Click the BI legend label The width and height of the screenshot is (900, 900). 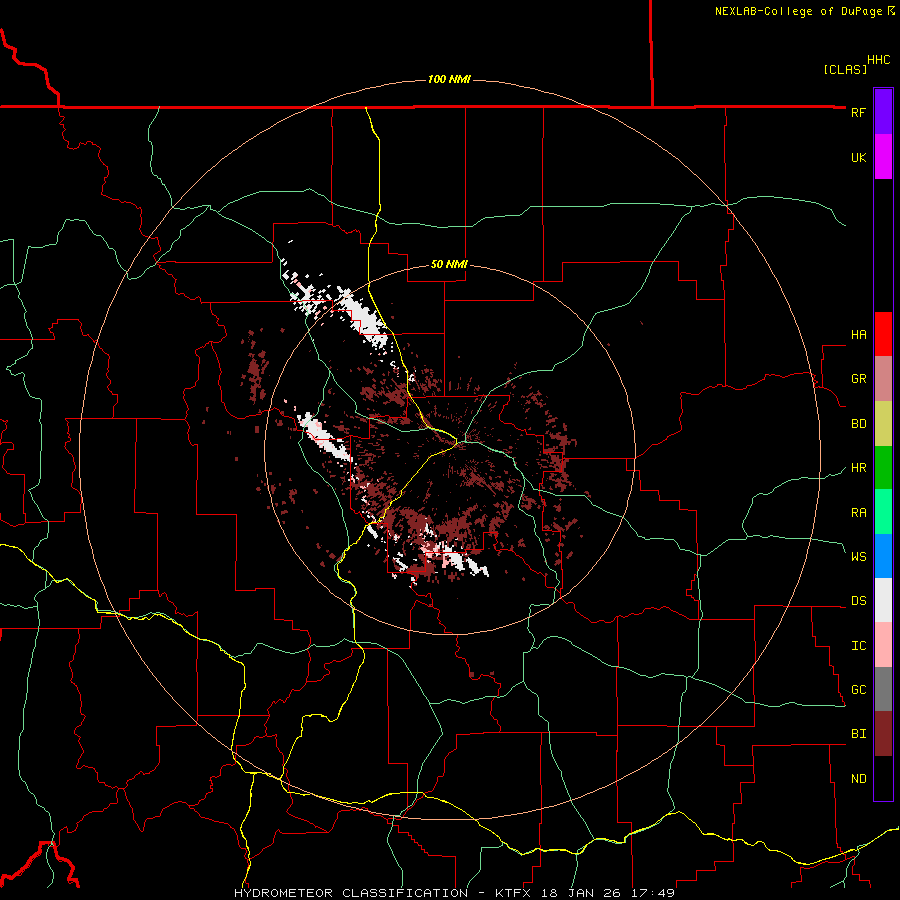point(858,734)
